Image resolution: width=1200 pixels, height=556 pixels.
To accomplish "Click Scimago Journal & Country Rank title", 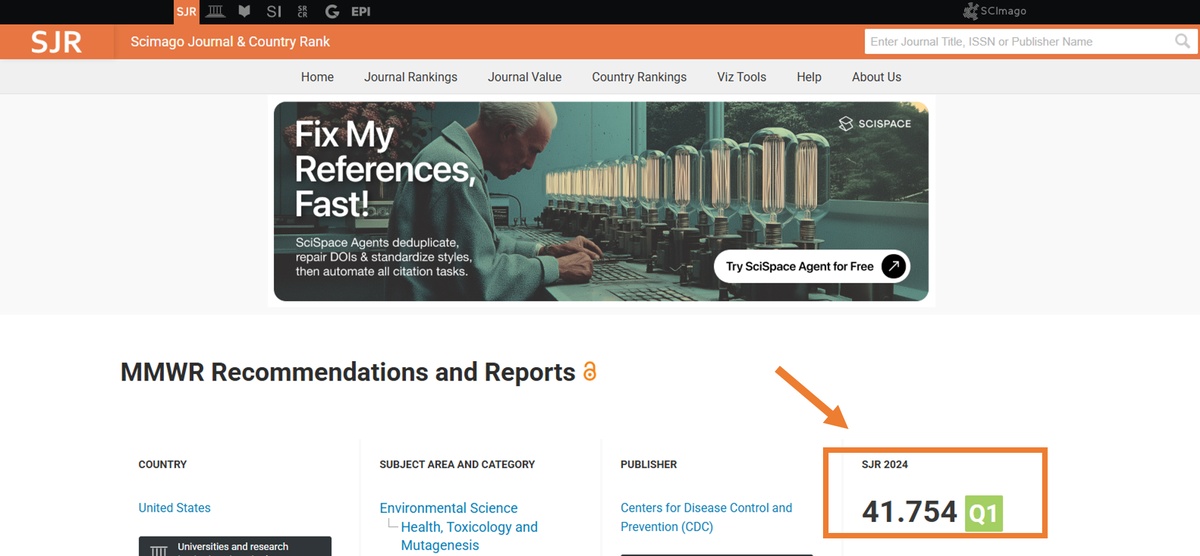I will 230,42.
